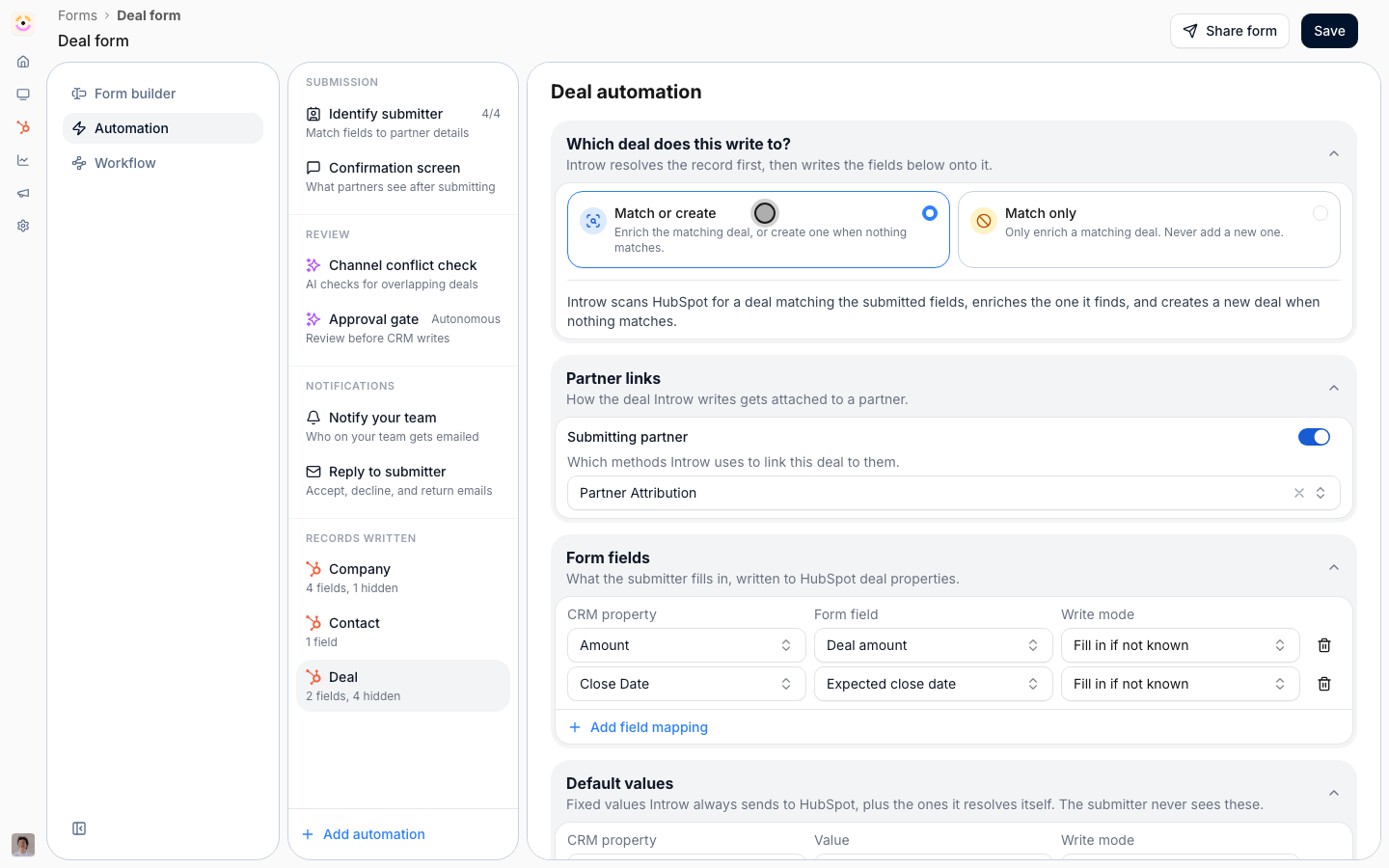Open the megaphone announcements icon

[x=23, y=193]
